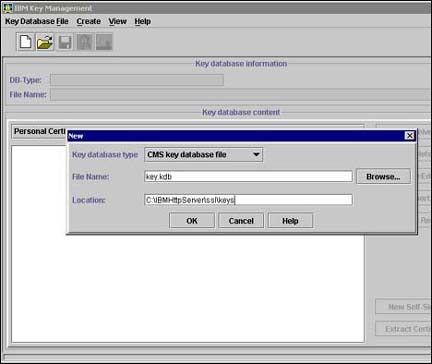The height and width of the screenshot is (364, 432).
Task: Click the last greyed toolbar icon
Action: coord(104,42)
